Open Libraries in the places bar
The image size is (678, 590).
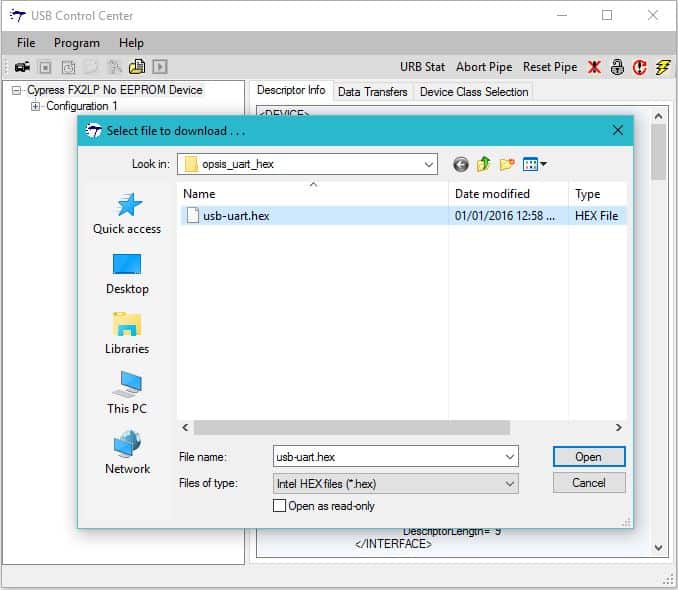pos(127,333)
